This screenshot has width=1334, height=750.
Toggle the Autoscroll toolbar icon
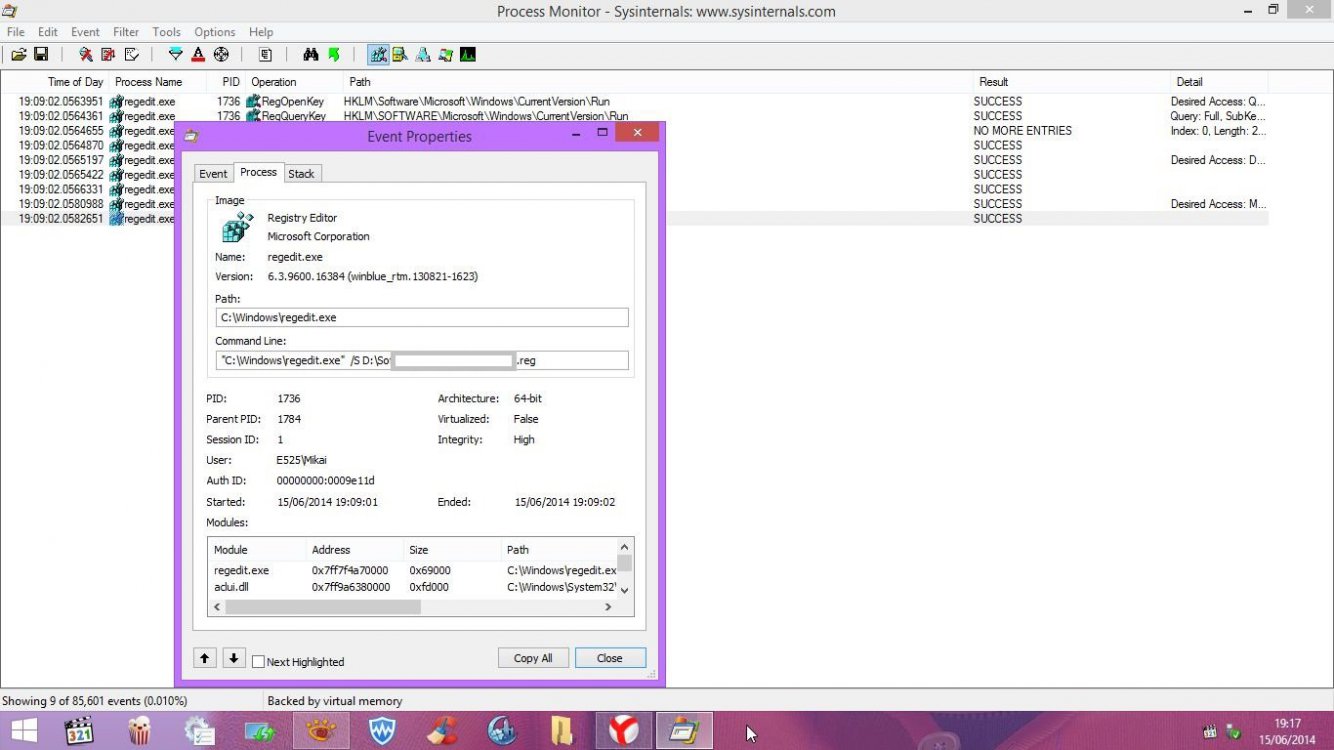(x=108, y=55)
